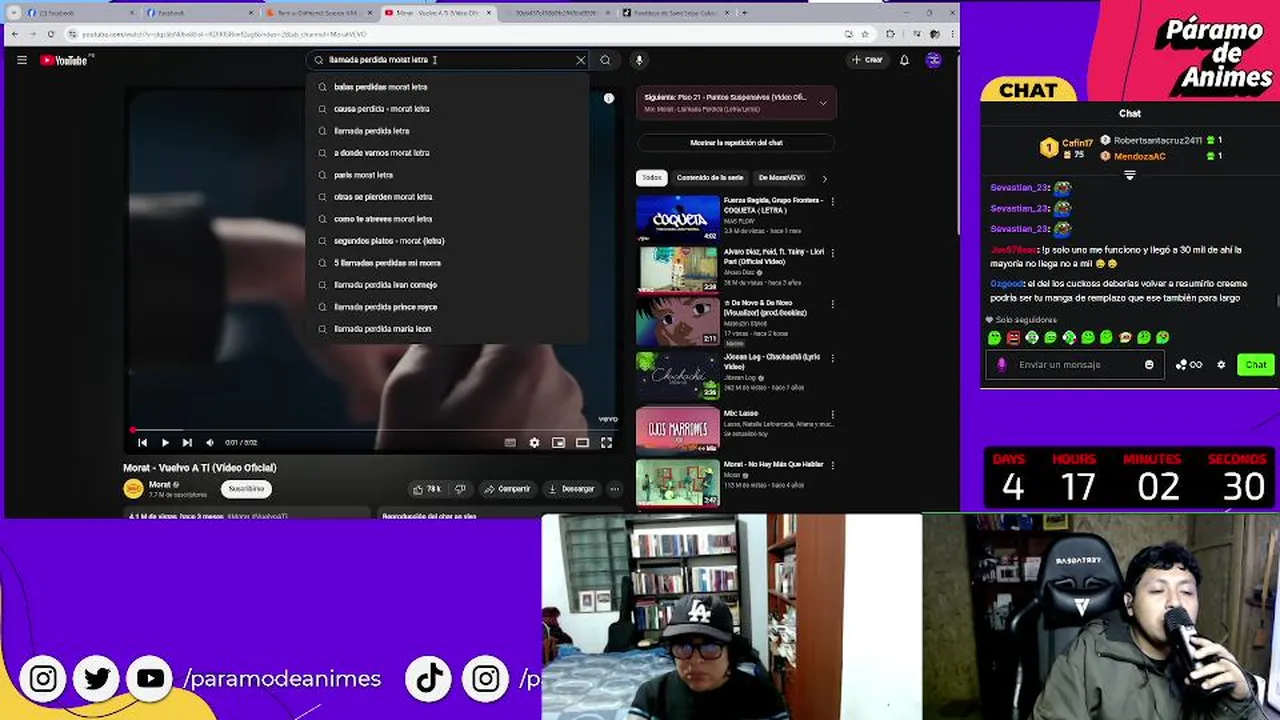Viewport: 1280px width, 720px height.
Task: Open the 'Mix: Lasso' Ojos Marrones thumbnail
Action: 678,428
